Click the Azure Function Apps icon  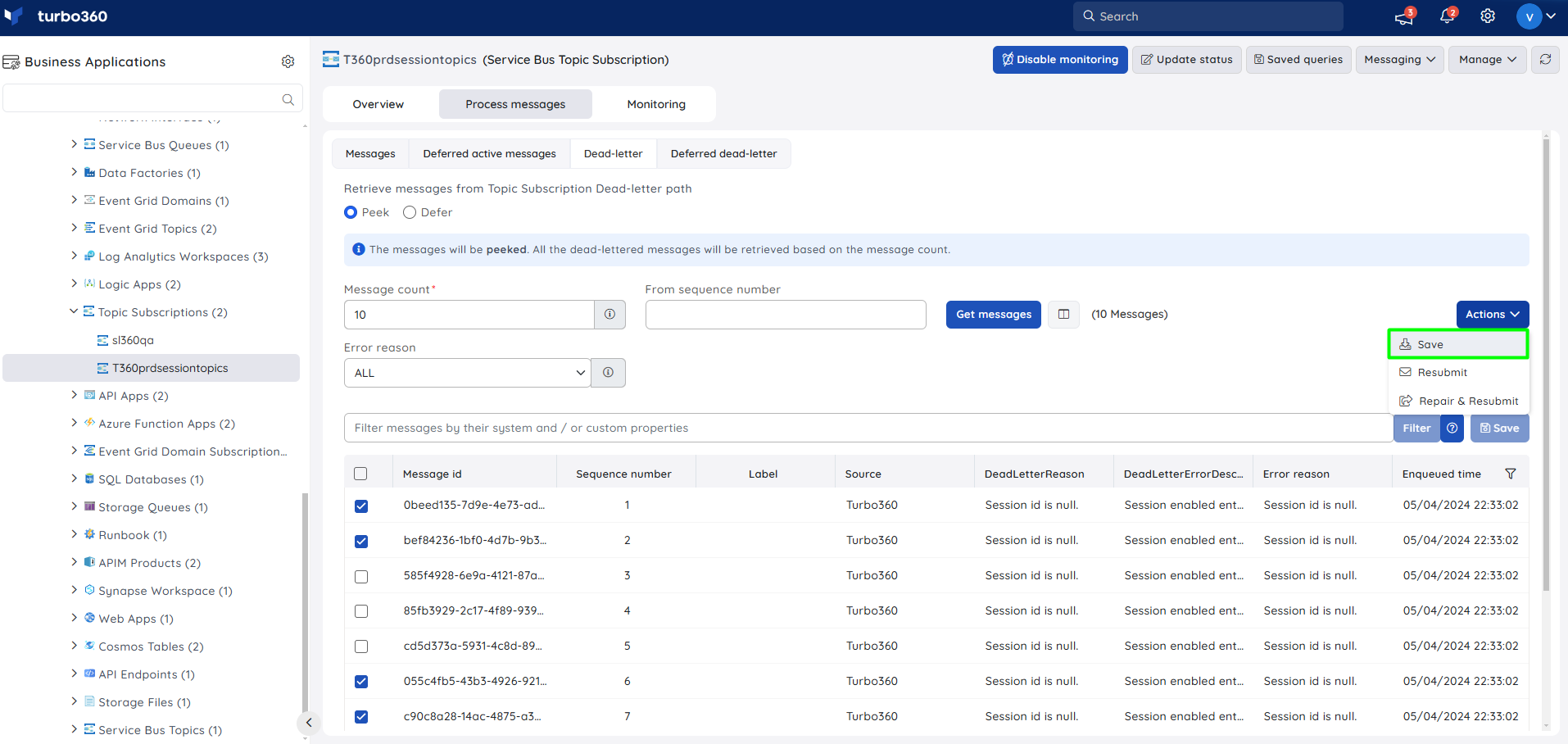(x=90, y=423)
